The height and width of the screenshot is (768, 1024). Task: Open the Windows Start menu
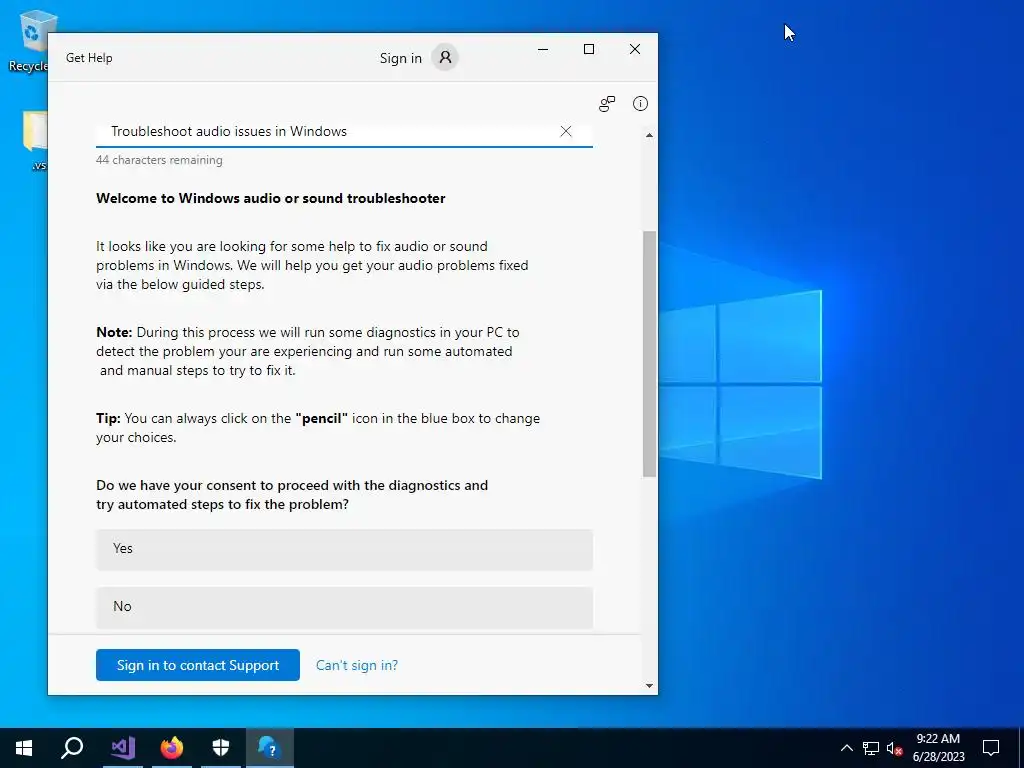(24, 748)
